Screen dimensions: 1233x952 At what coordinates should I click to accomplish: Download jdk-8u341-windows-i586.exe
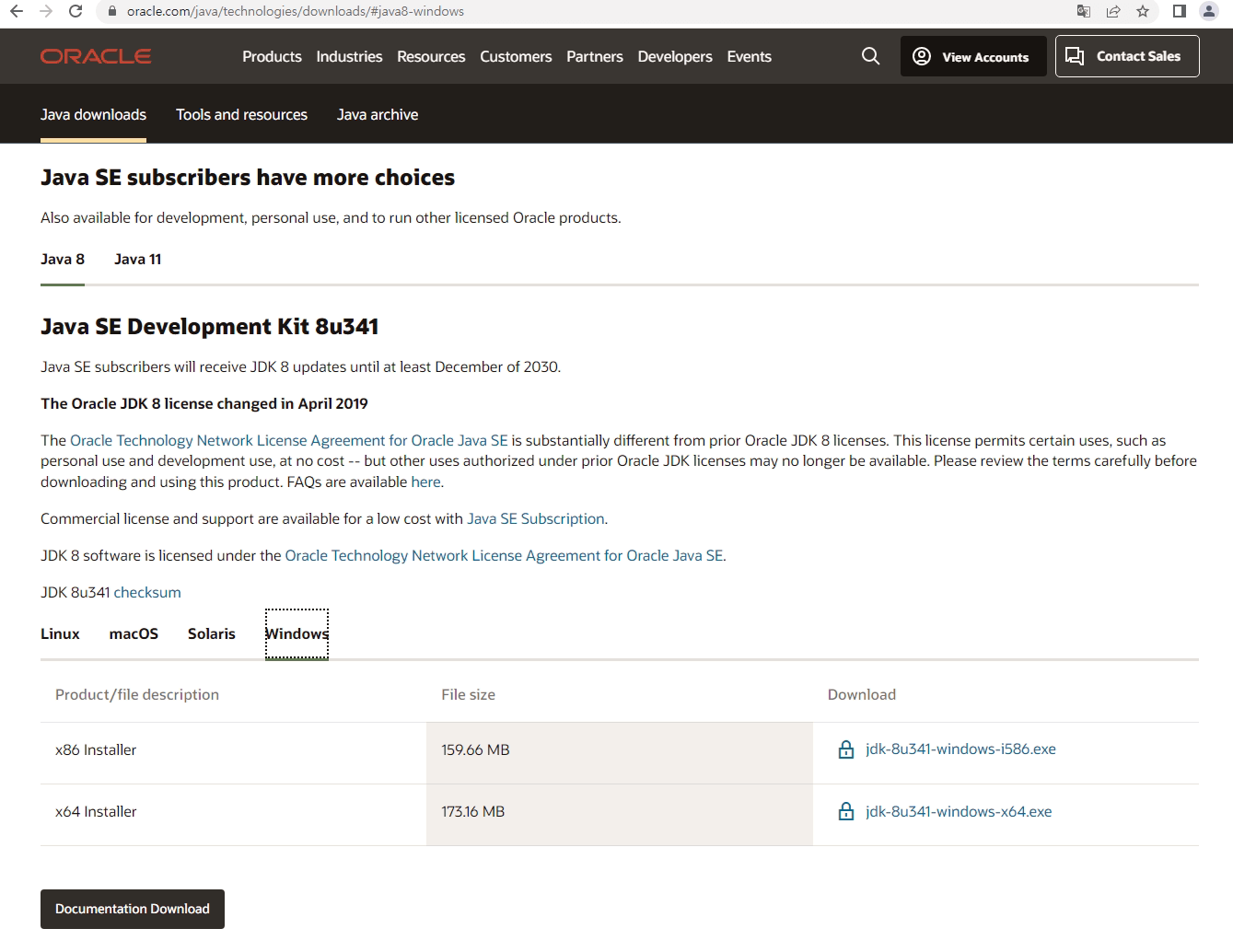pos(960,749)
